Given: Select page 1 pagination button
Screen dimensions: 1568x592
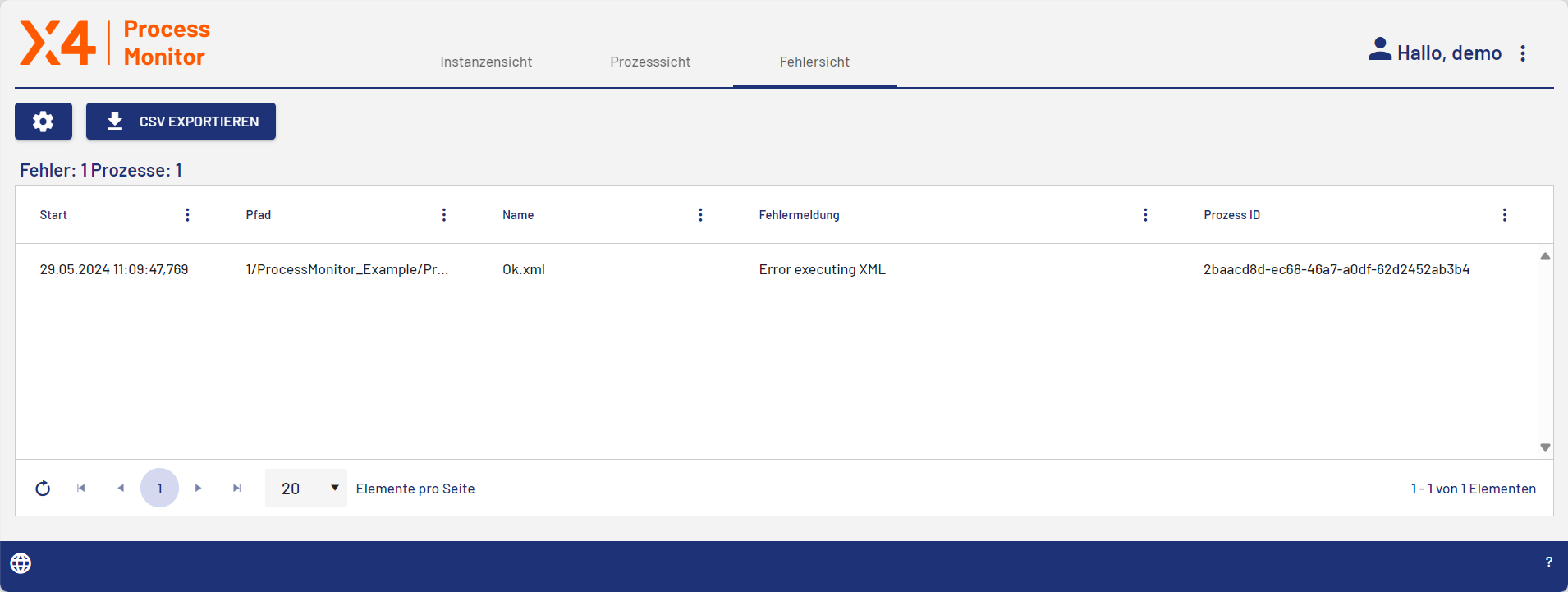Looking at the screenshot, I should [159, 489].
